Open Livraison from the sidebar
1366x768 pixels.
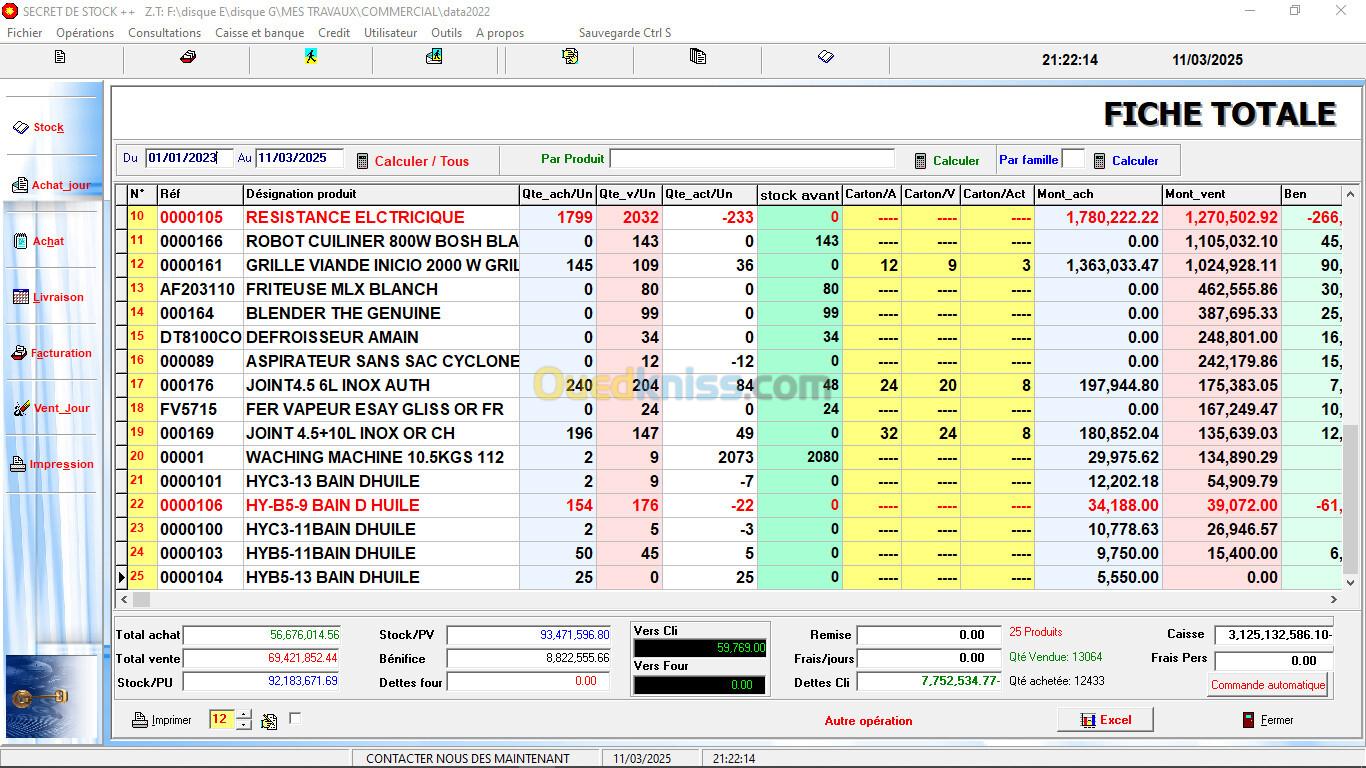click(57, 297)
